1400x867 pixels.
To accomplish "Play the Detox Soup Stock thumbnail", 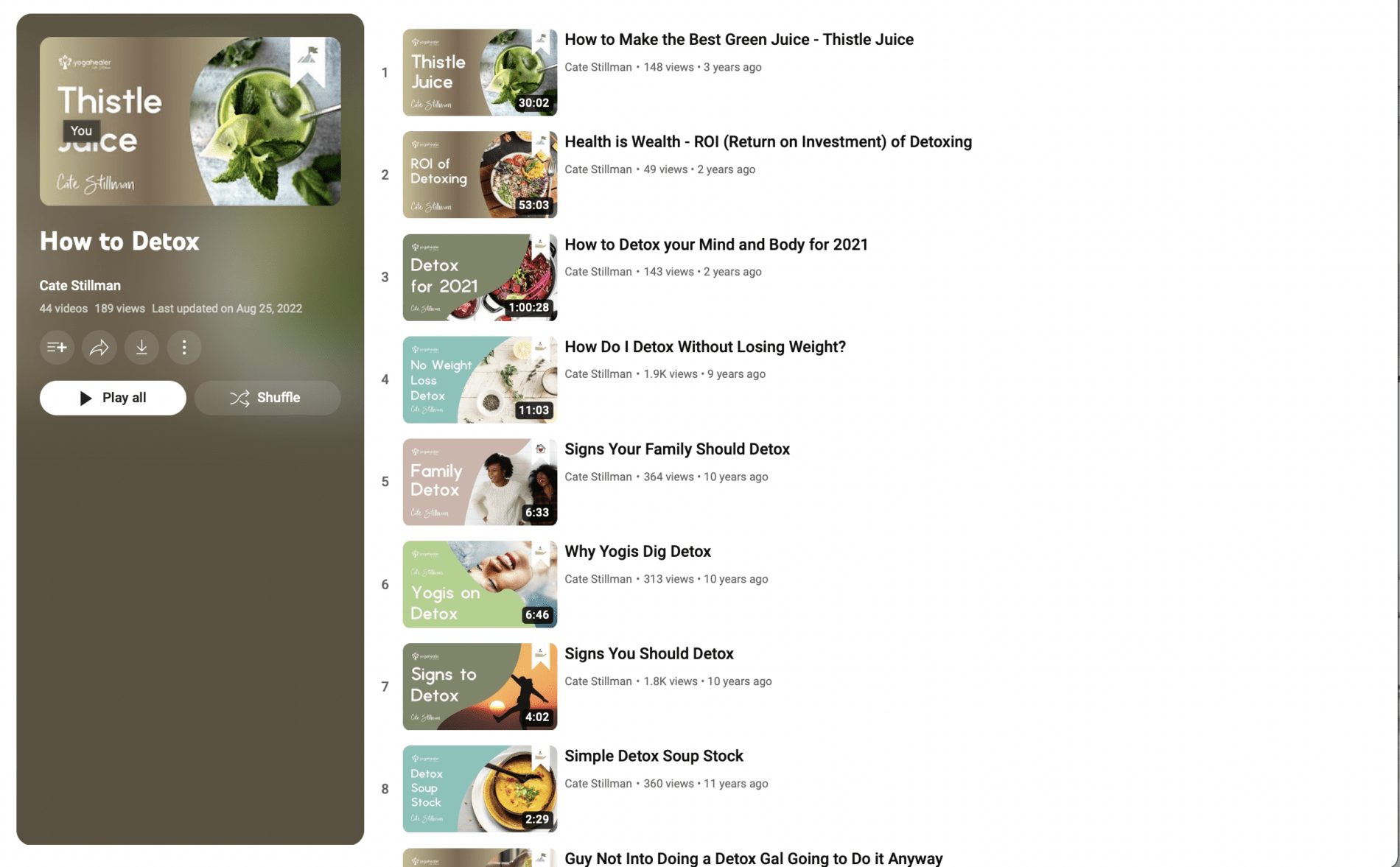I will pos(480,789).
